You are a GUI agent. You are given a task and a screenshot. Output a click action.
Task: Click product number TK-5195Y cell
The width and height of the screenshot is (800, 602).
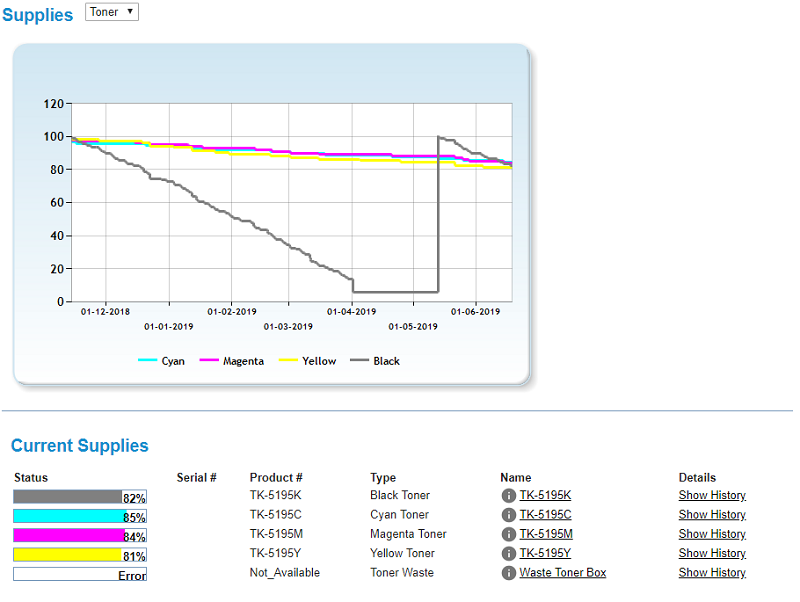276,554
